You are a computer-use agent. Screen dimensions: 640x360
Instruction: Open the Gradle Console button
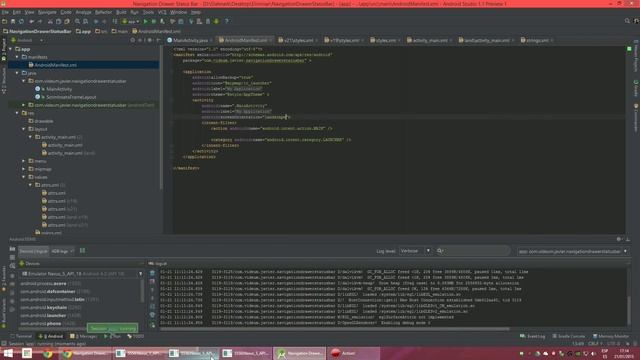569,336
